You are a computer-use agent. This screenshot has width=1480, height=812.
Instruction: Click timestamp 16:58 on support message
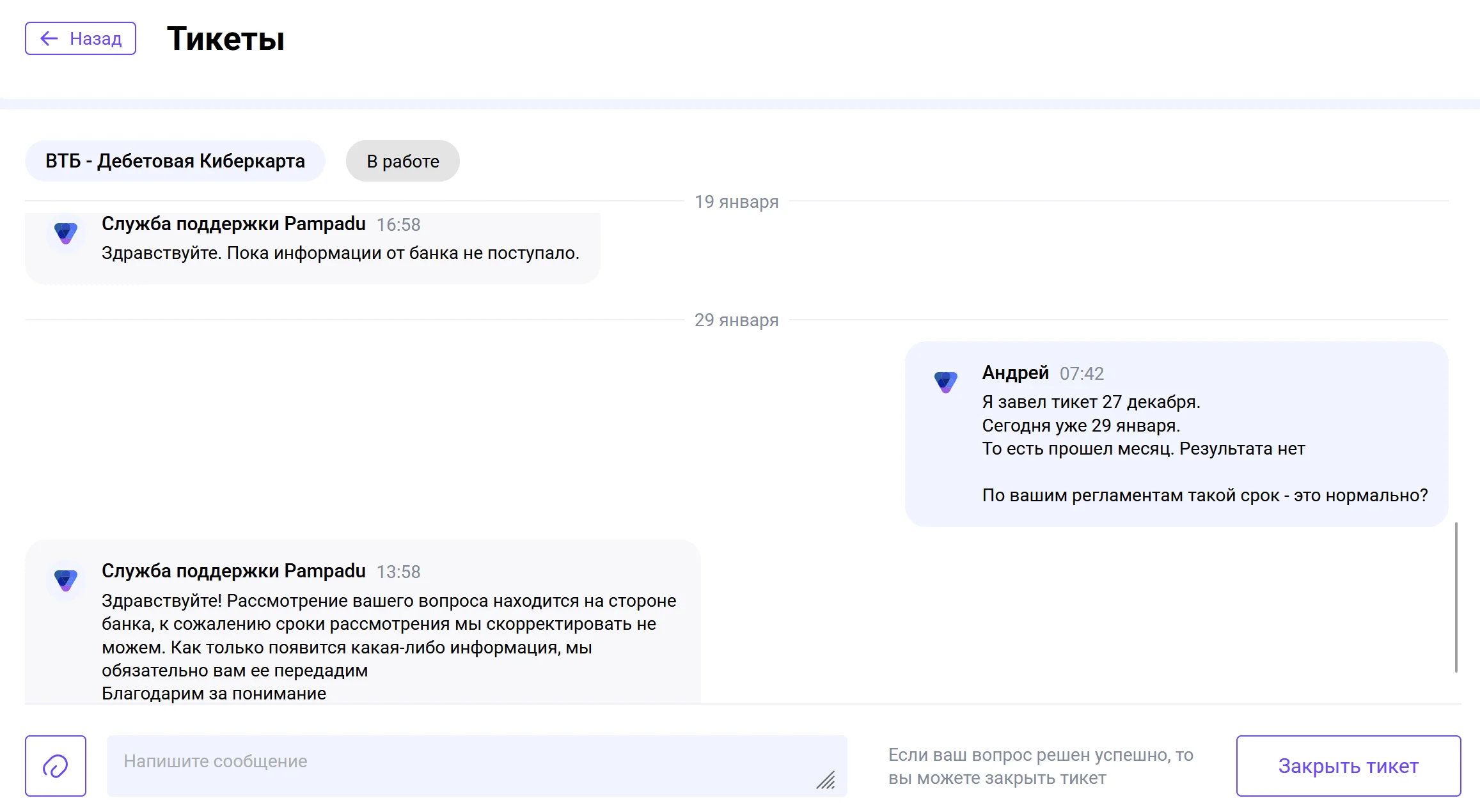coord(398,225)
